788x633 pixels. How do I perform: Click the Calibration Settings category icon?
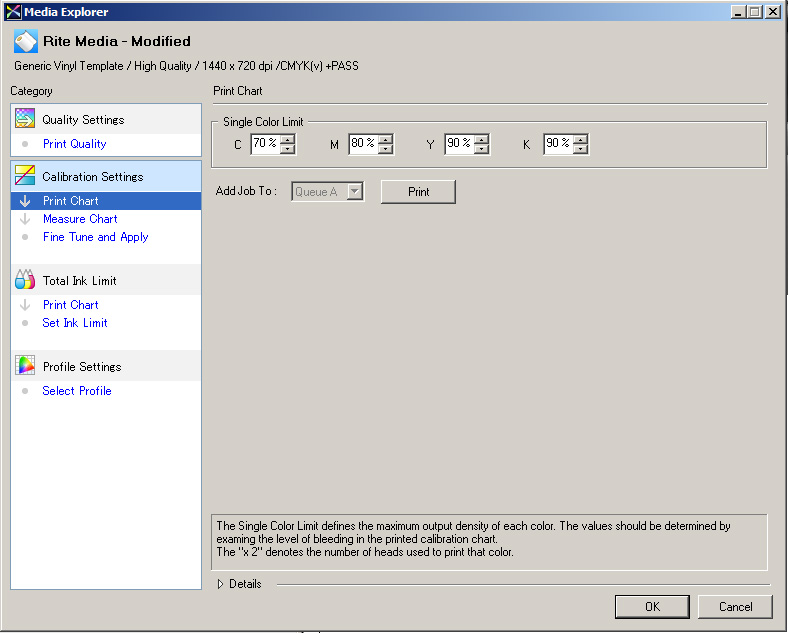25,176
